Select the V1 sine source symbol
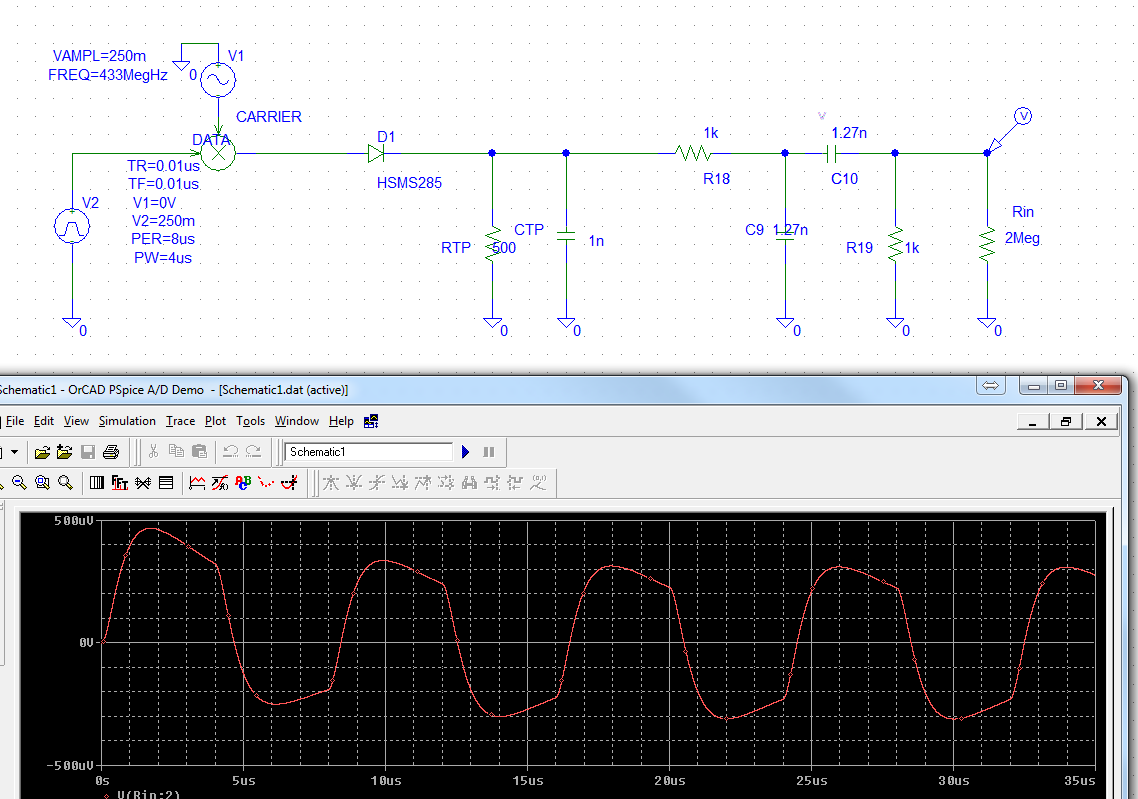Image resolution: width=1138 pixels, height=799 pixels. click(x=218, y=80)
